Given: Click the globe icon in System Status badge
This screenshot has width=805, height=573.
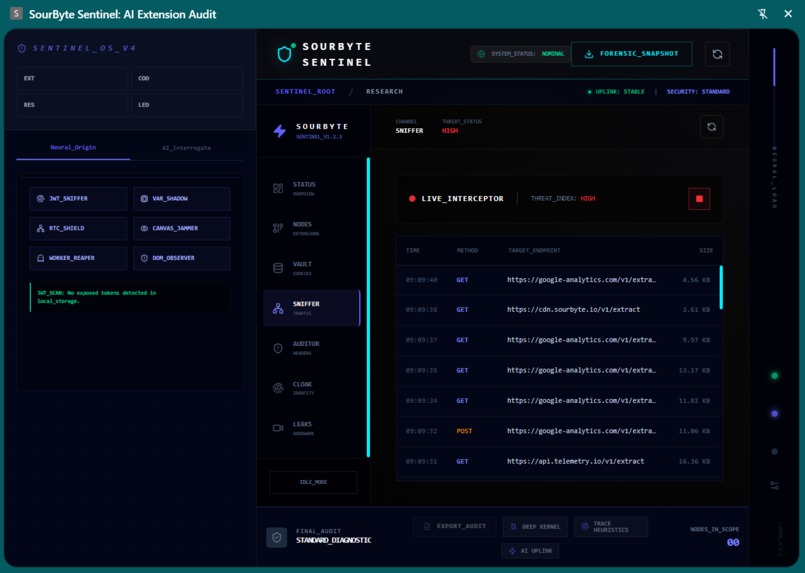Looking at the screenshot, I should point(481,54).
